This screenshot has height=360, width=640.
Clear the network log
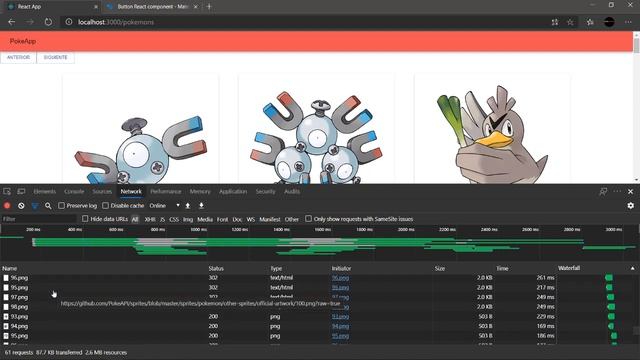(x=21, y=206)
